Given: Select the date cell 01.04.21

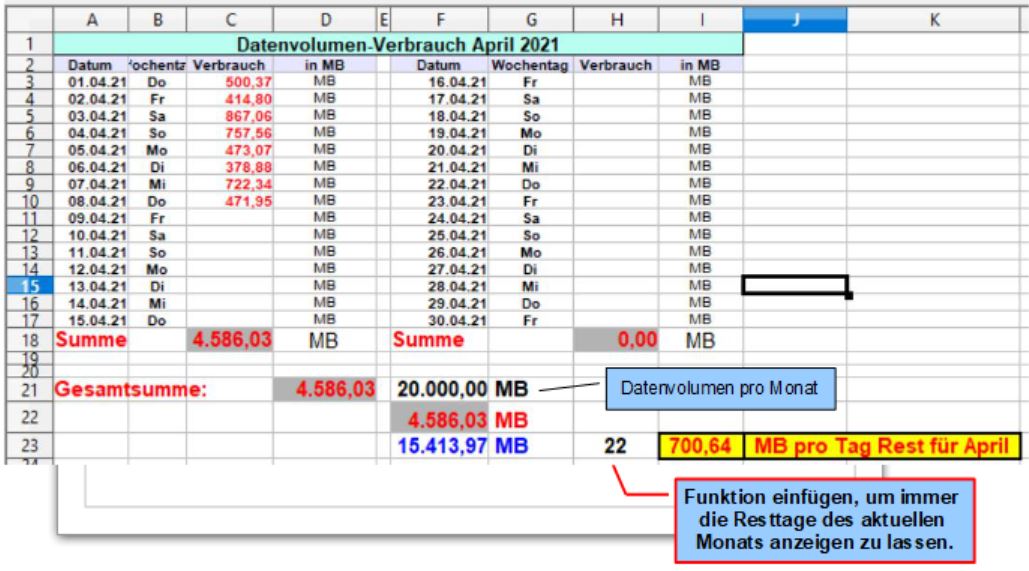Looking at the screenshot, I should (x=90, y=81).
